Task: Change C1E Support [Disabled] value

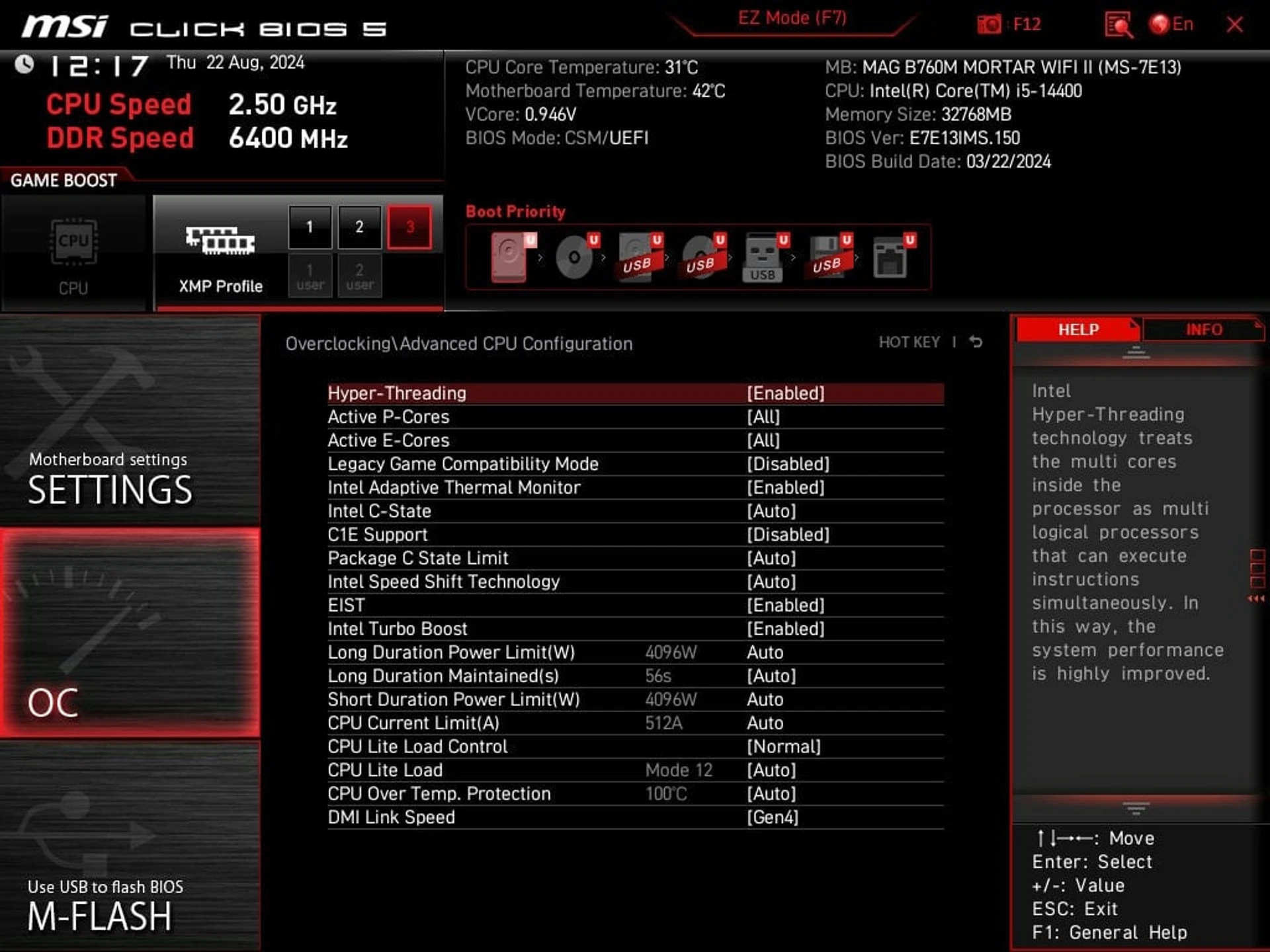Action: (x=635, y=535)
